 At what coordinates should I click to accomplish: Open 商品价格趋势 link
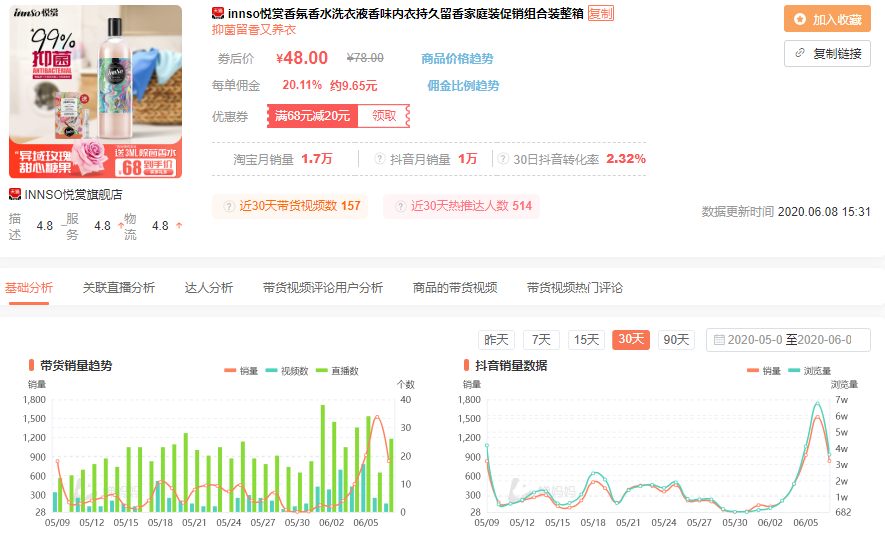457,59
